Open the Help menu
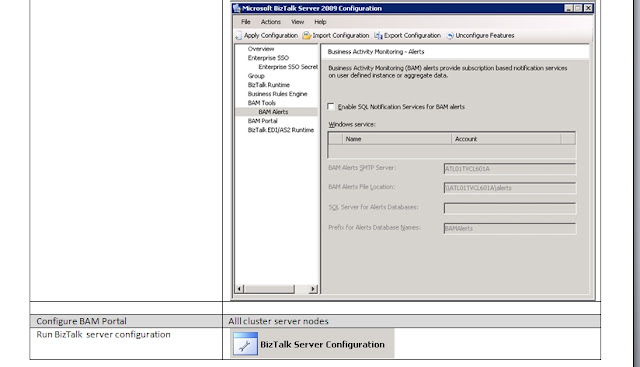 coord(320,22)
